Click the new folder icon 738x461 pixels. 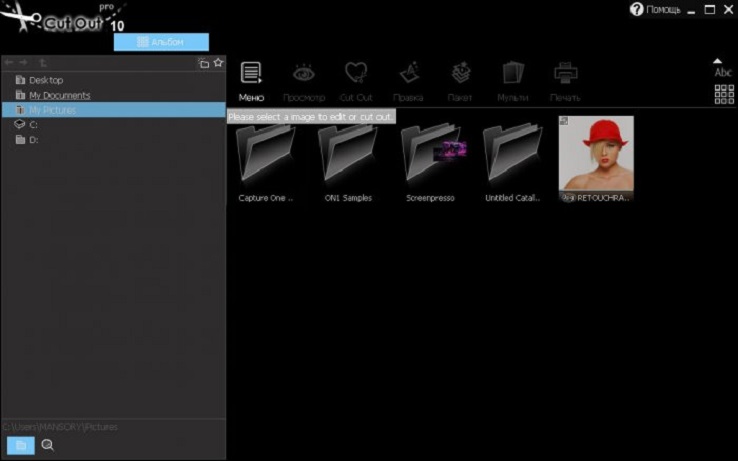coord(203,63)
